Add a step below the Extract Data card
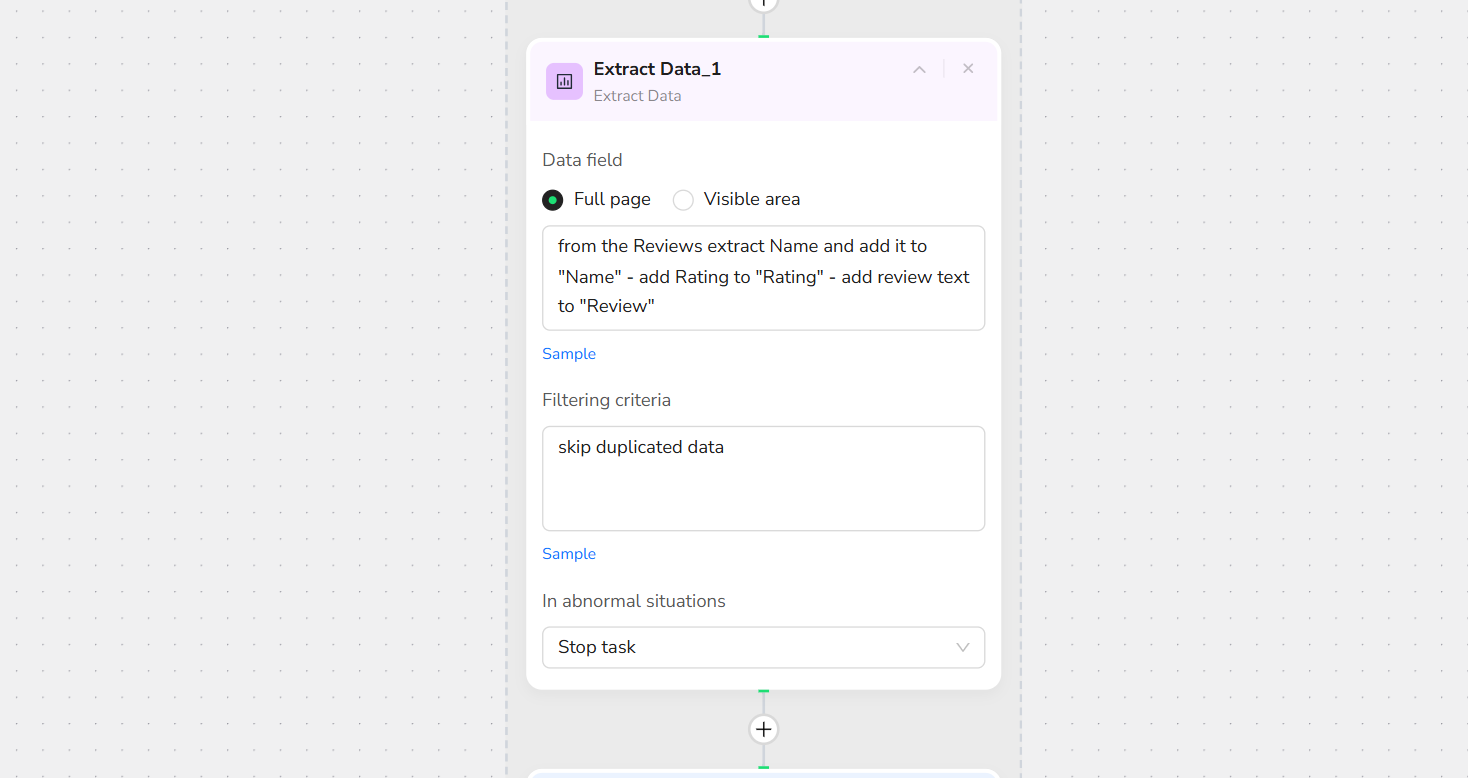The height and width of the screenshot is (778, 1468). pyautogui.click(x=764, y=729)
